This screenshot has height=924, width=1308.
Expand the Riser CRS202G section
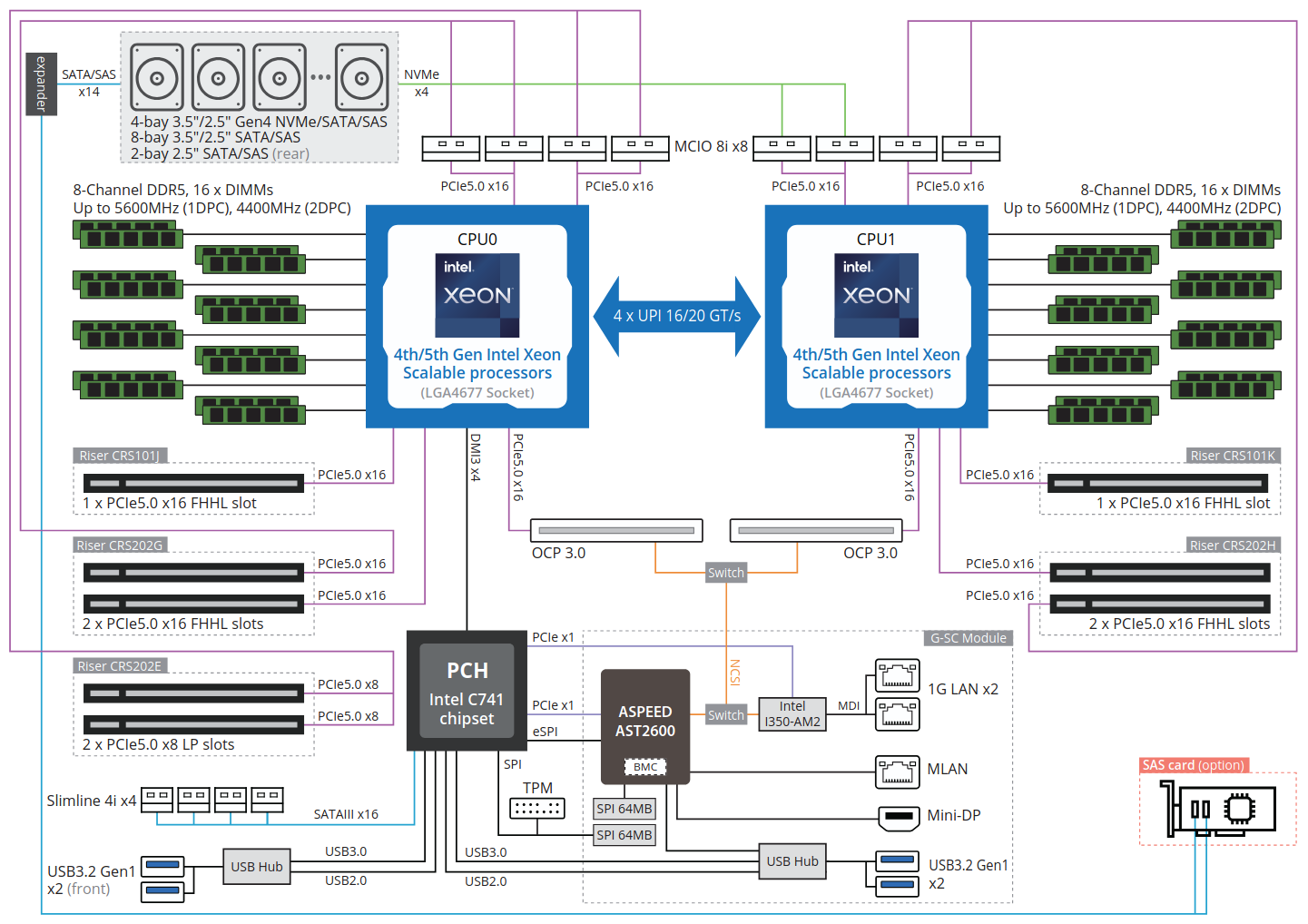pos(120,545)
